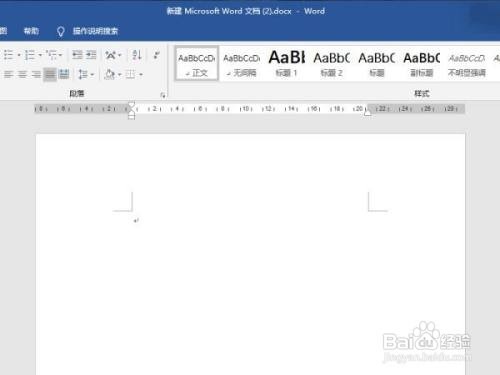Open the numbering library dropdown arrow

(x=40, y=55)
